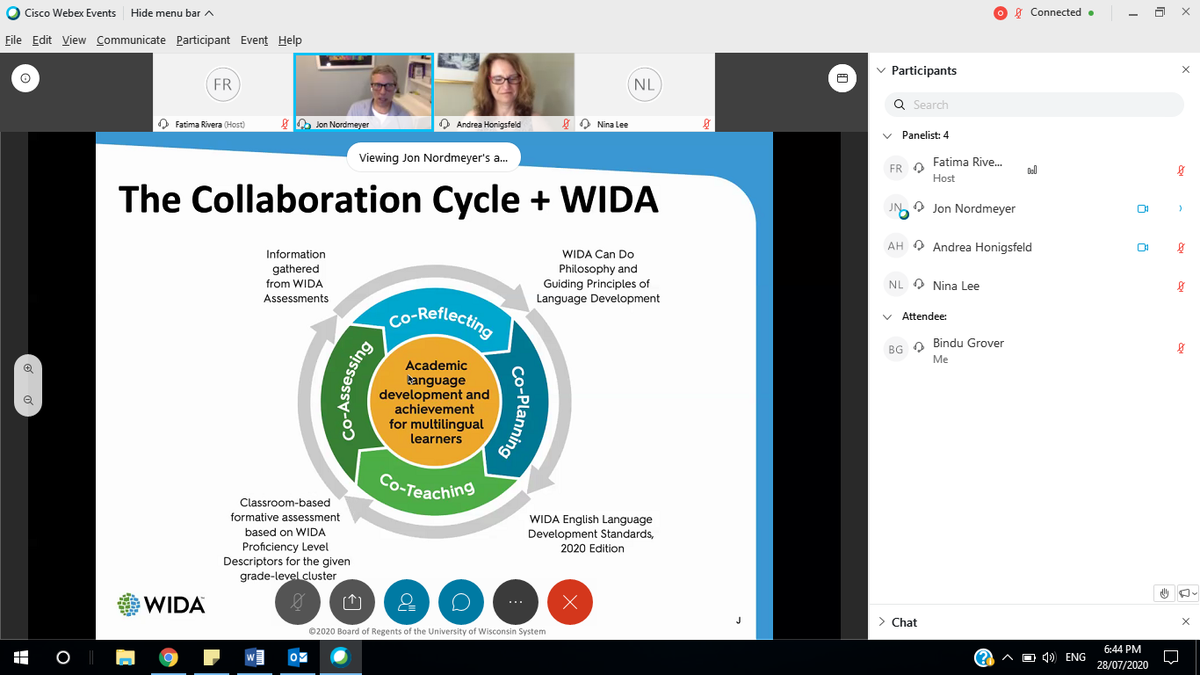
Task: Click the BG avatar in attendee list
Action: point(896,349)
